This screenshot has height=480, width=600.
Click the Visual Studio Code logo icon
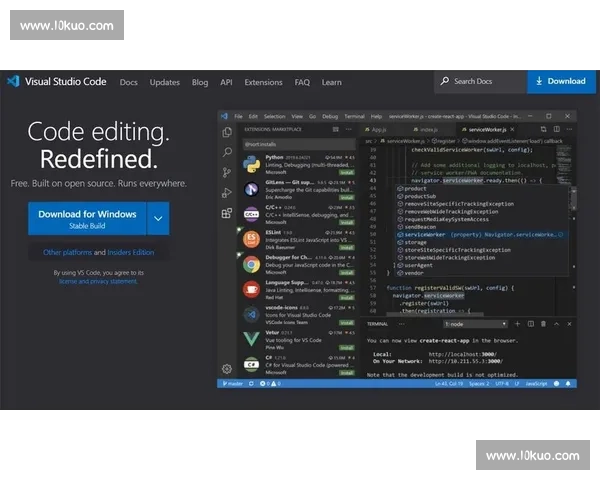point(13,81)
